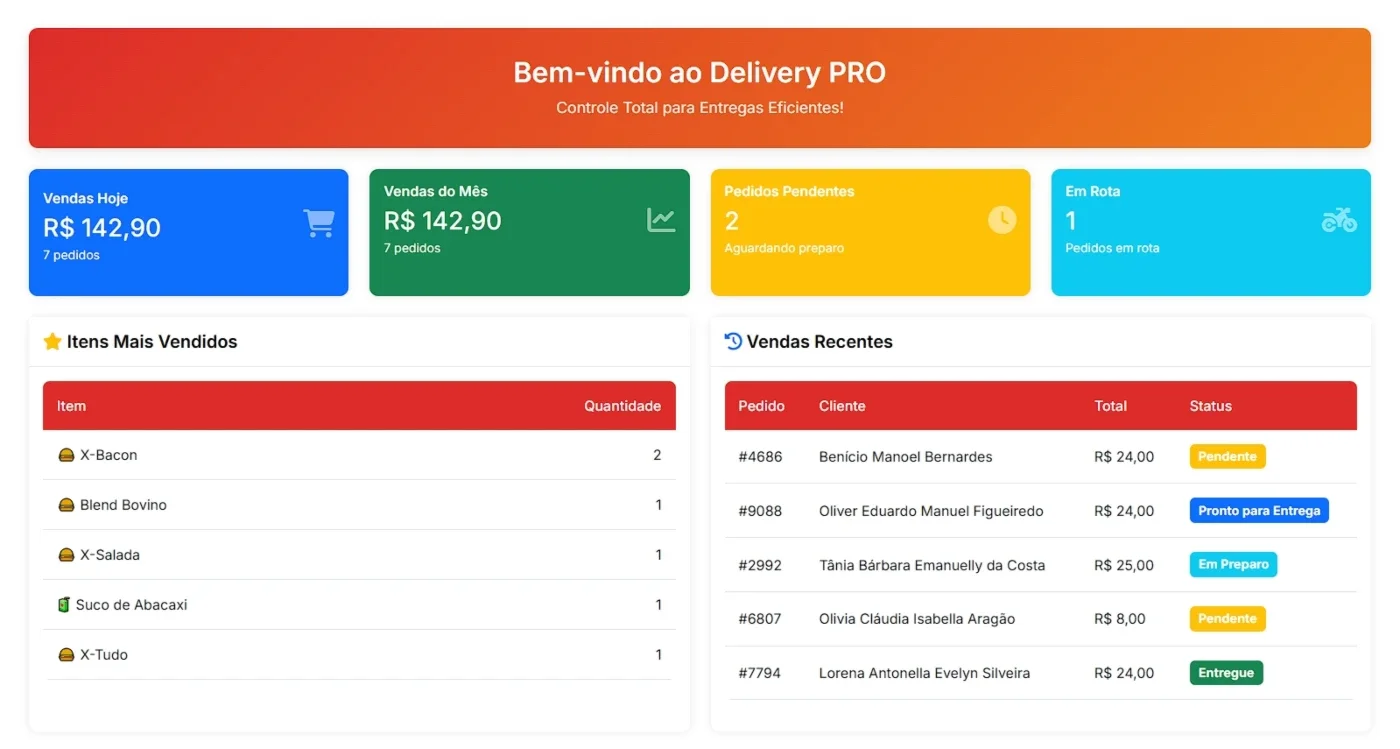Click the juice icon next to Suco de Abacaxi

[x=64, y=605]
